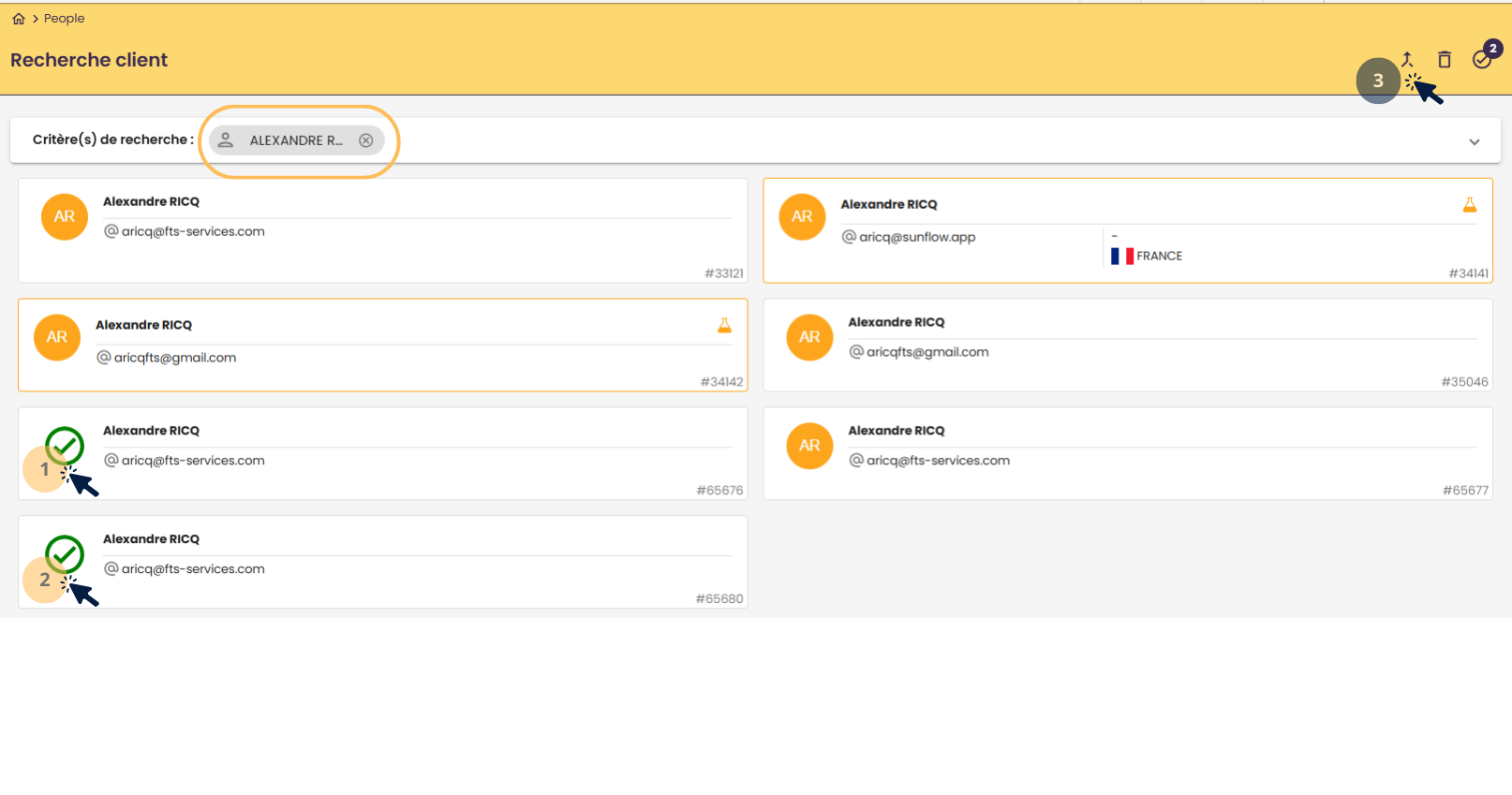Click client ID #35046
The width and height of the screenshot is (1512, 795).
click(x=1465, y=382)
